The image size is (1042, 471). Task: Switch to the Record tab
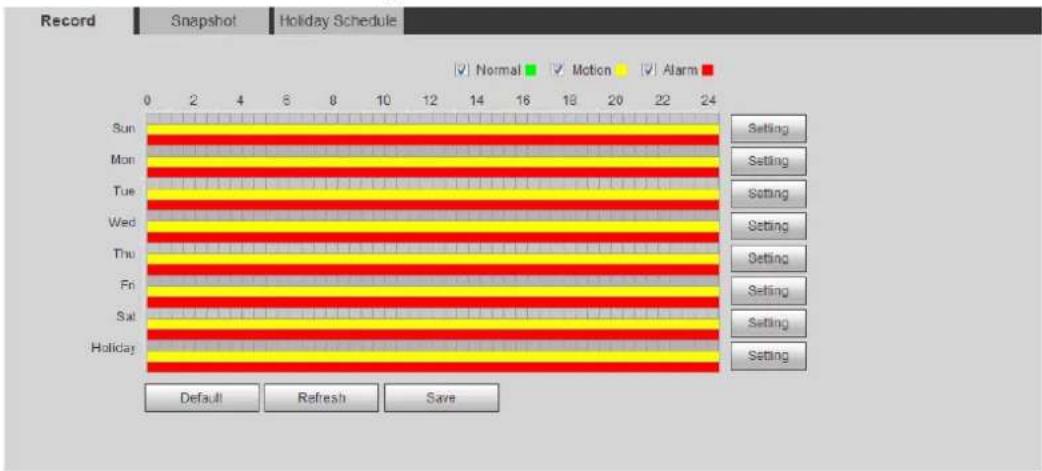(x=68, y=21)
